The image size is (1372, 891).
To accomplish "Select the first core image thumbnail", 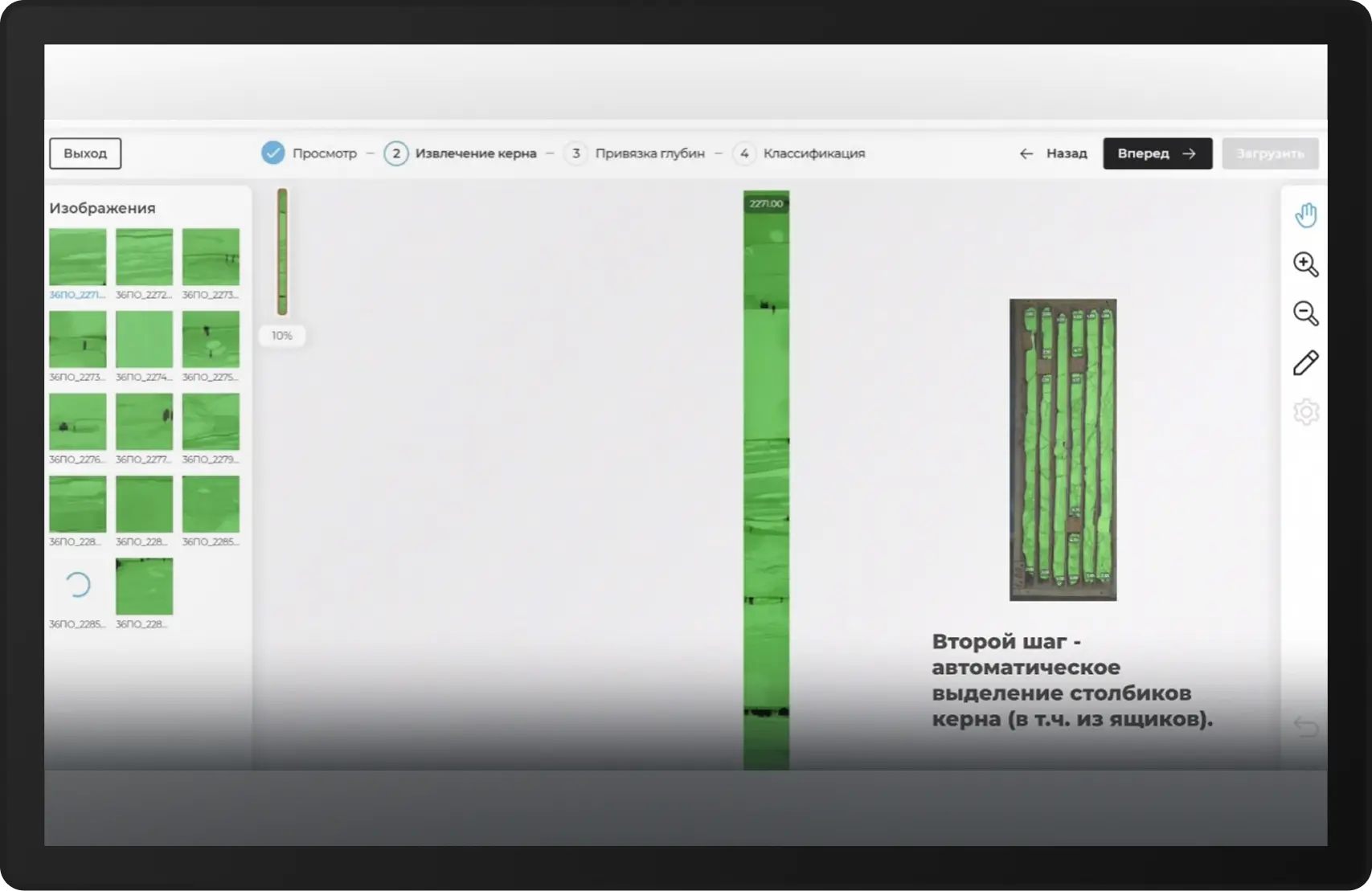I will coord(78,257).
